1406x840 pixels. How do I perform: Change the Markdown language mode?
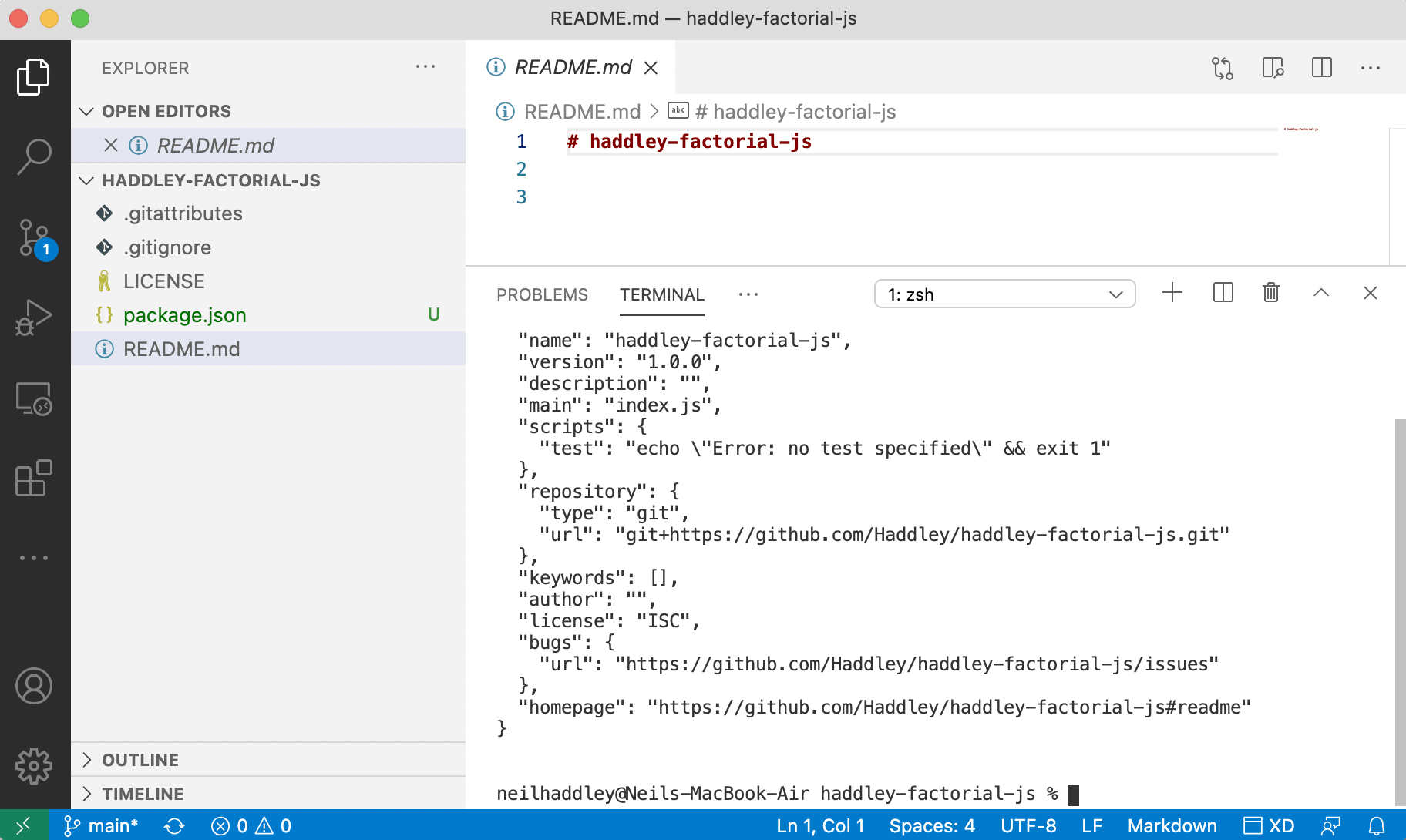click(1172, 826)
